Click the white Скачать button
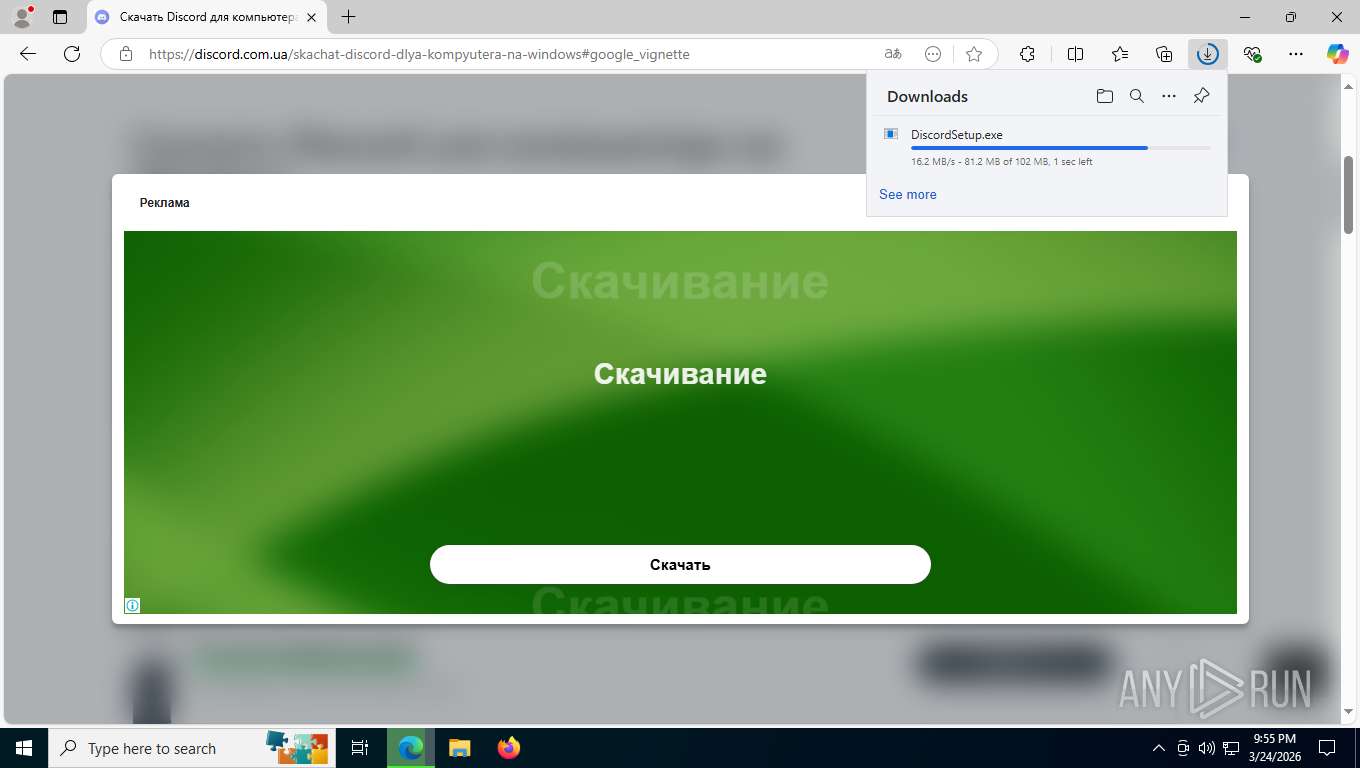The width and height of the screenshot is (1360, 768). (680, 564)
